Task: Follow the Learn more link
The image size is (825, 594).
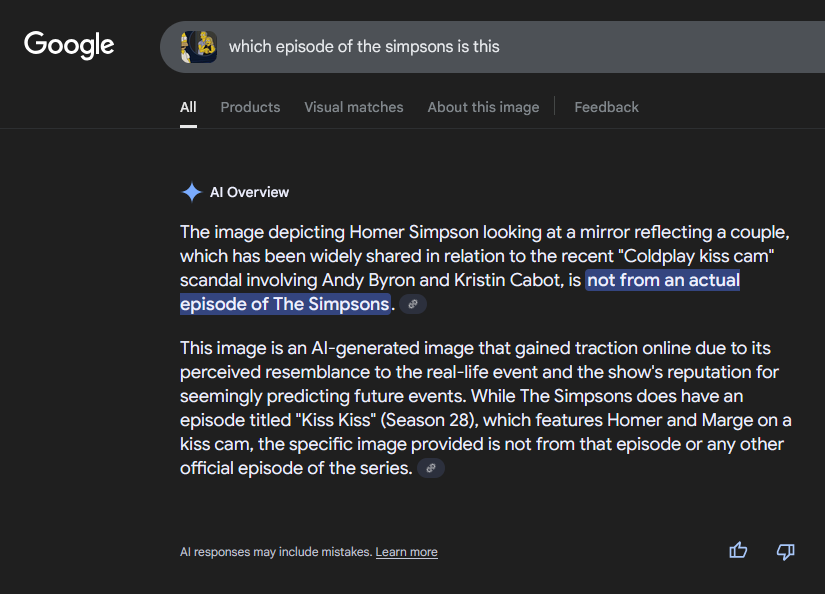Action: pyautogui.click(x=407, y=552)
